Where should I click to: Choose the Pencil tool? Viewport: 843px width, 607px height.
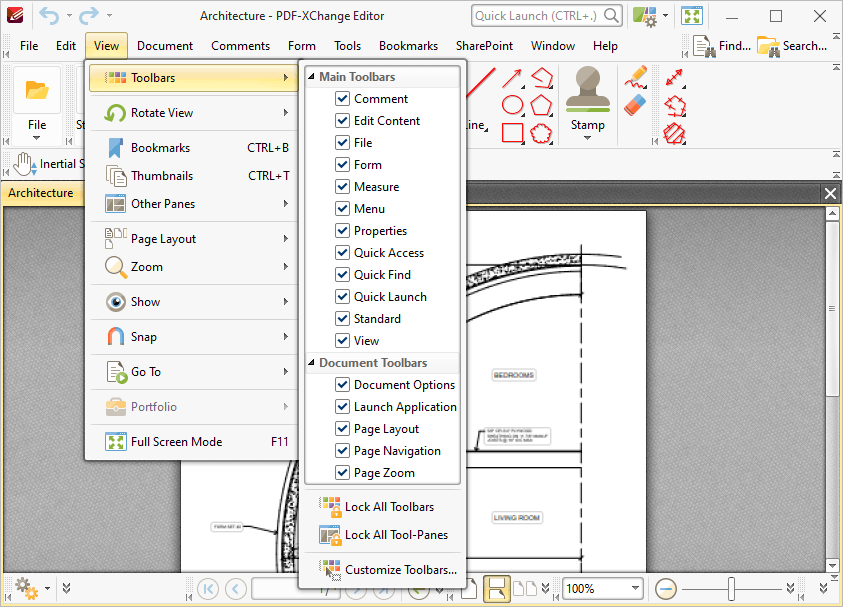pos(633,76)
